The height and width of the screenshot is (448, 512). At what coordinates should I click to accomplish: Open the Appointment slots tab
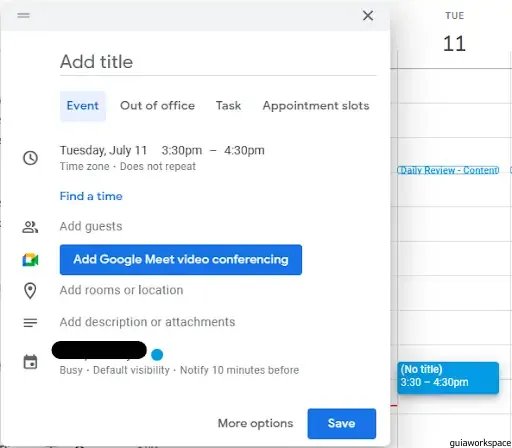[x=316, y=106]
